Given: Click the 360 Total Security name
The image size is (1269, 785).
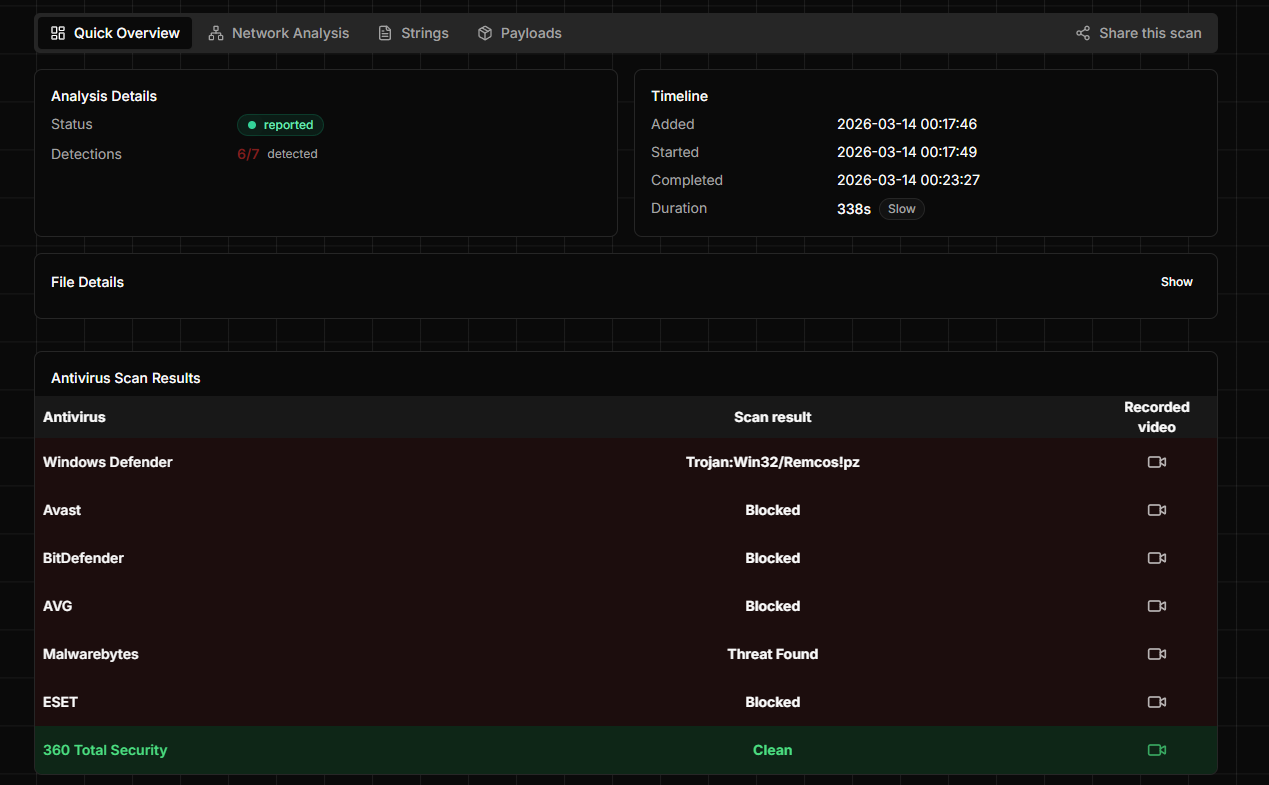Looking at the screenshot, I should [x=105, y=750].
